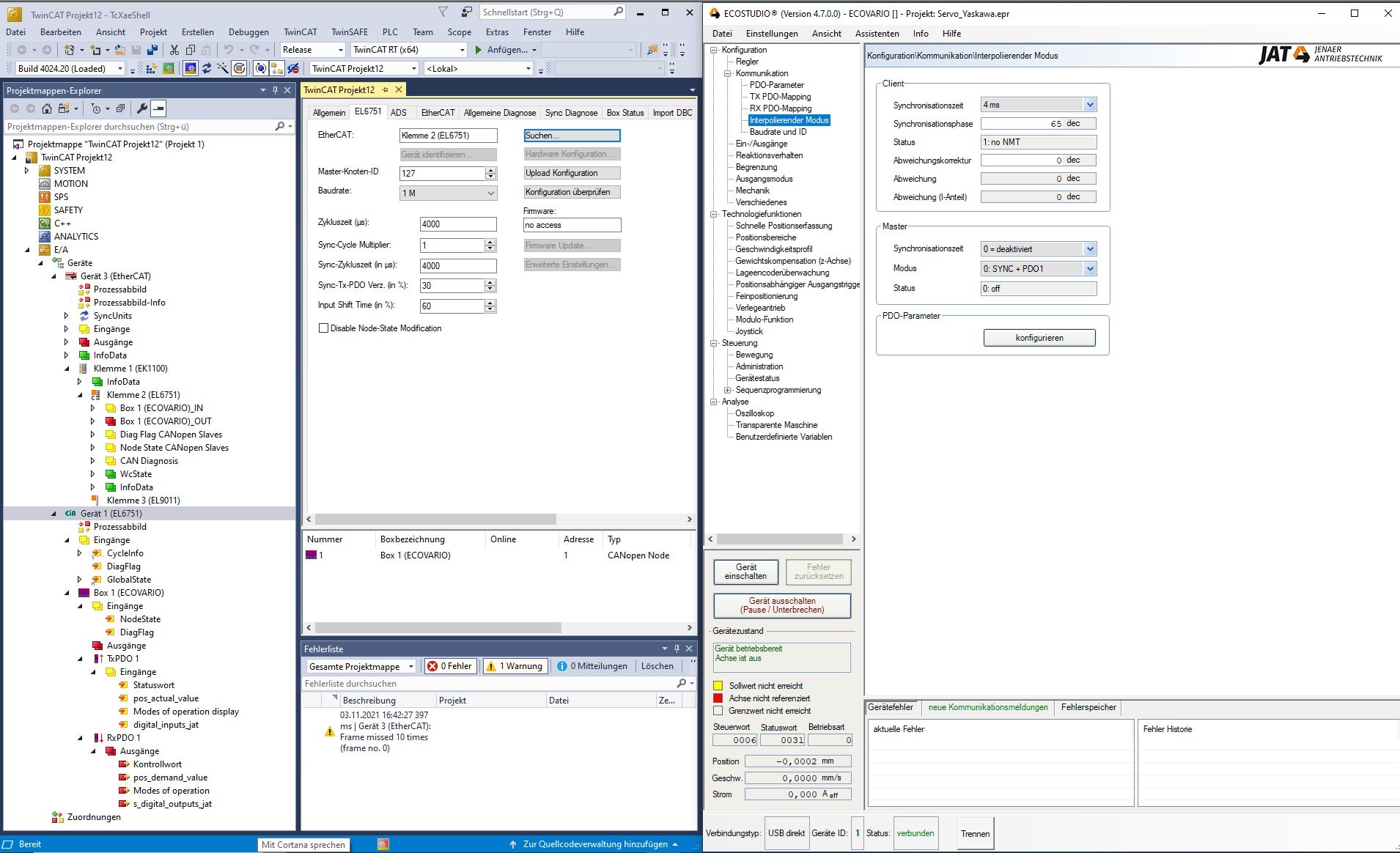The image size is (1400, 853).
Task: Click the Hide Disabled Items eye icon
Action: tap(293, 68)
